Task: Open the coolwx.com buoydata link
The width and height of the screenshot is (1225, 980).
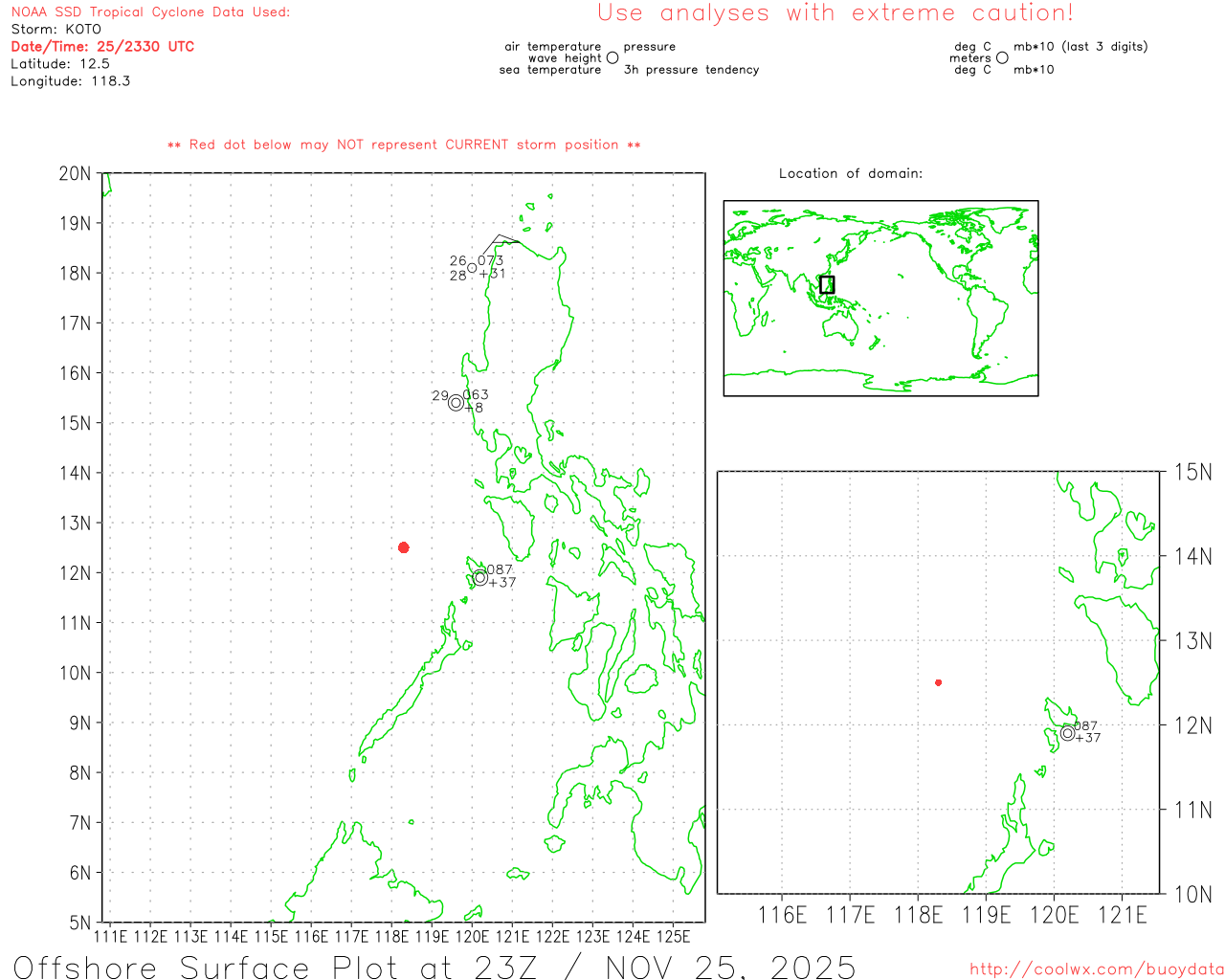Action: pyautogui.click(x=1097, y=969)
